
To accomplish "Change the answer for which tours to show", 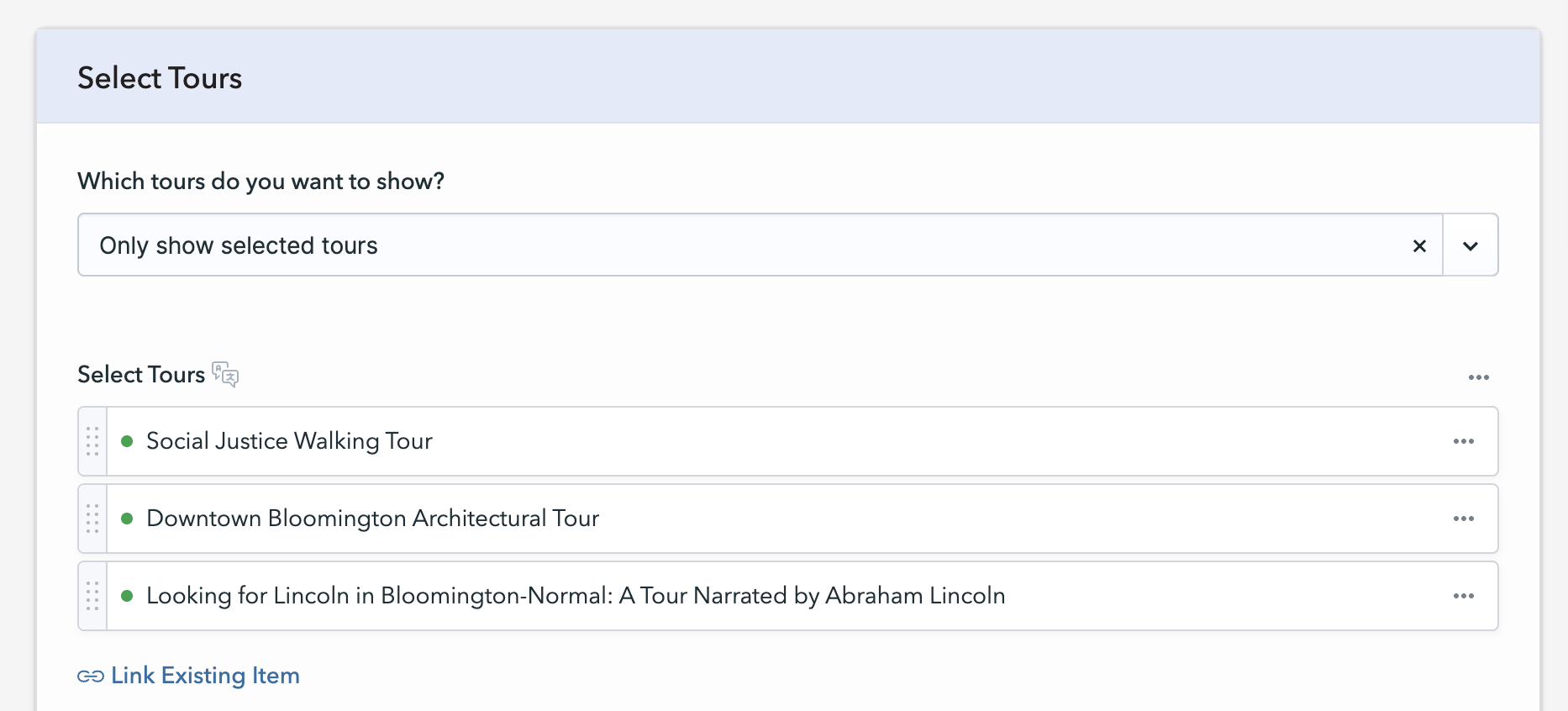I will pyautogui.click(x=756, y=245).
